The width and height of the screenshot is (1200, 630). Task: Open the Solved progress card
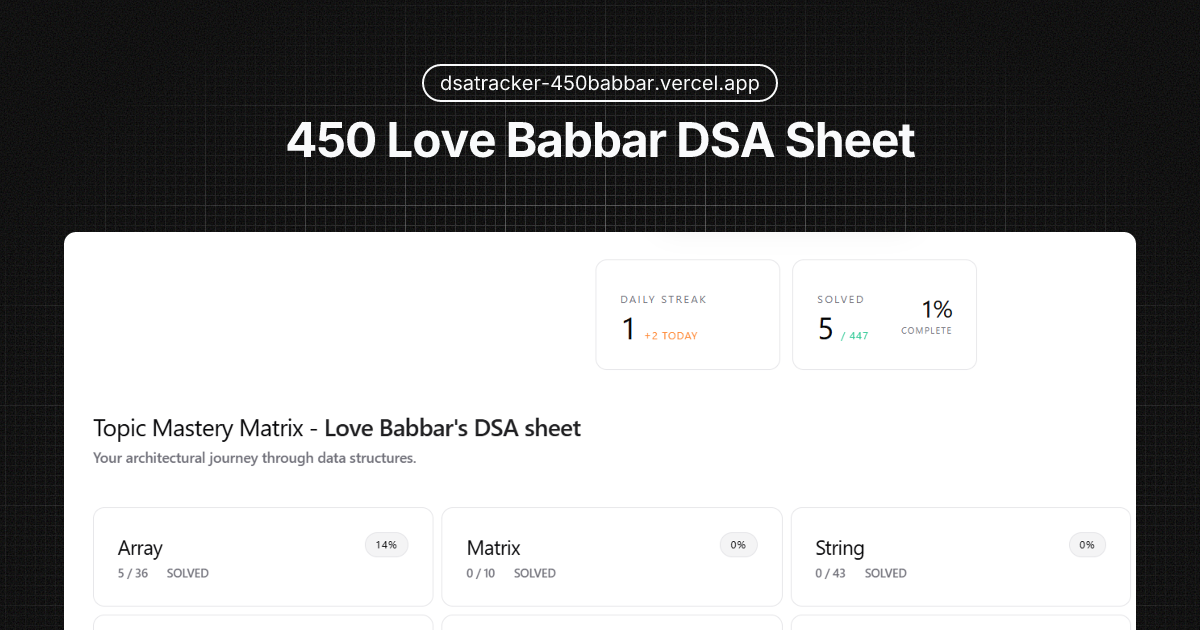coord(884,314)
